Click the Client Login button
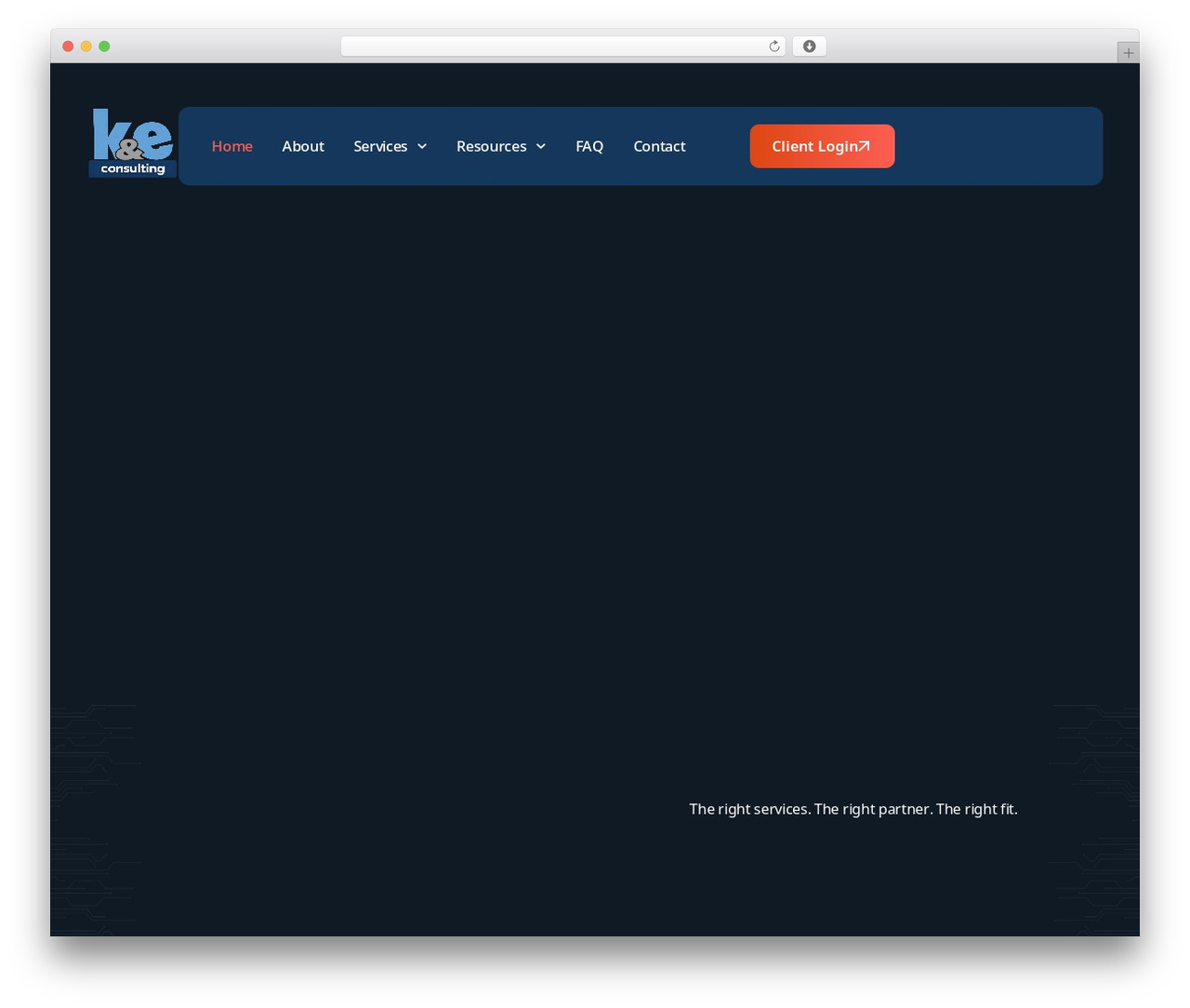This screenshot has height=1008, width=1190. [822, 146]
